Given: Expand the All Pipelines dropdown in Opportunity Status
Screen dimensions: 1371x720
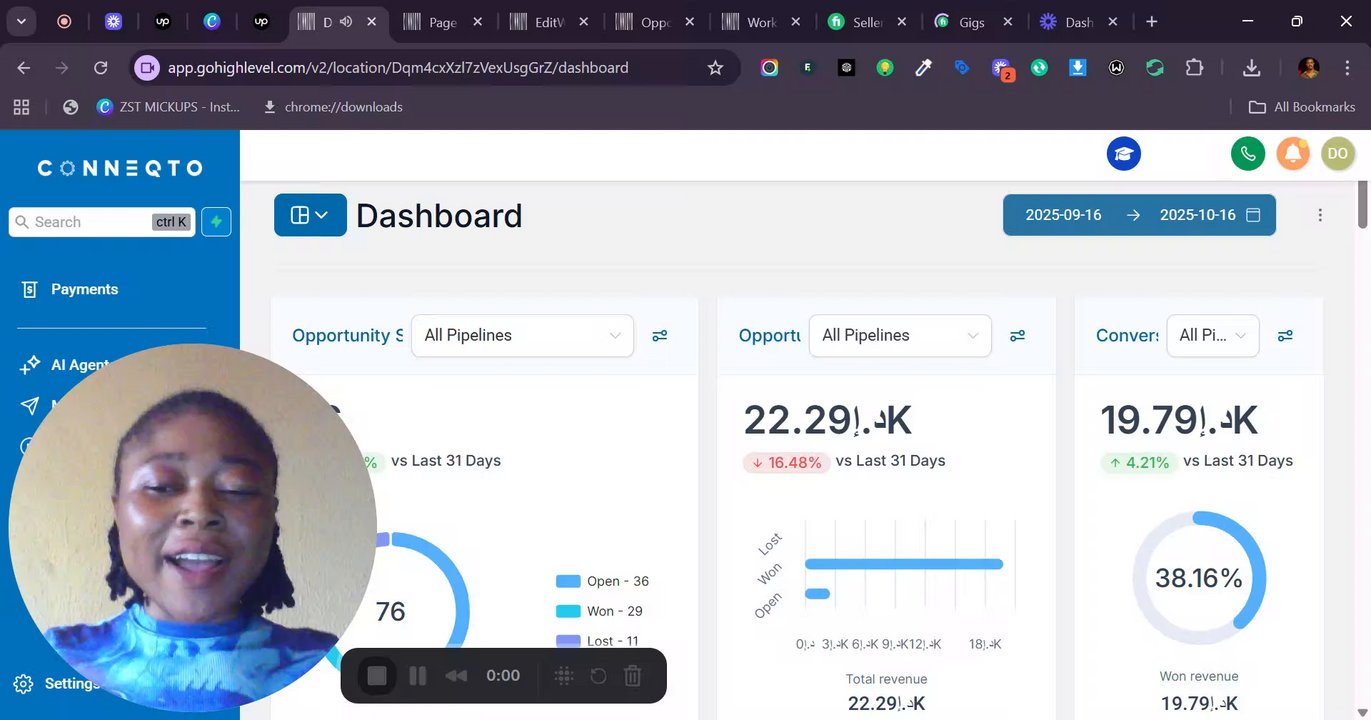Looking at the screenshot, I should click(522, 336).
